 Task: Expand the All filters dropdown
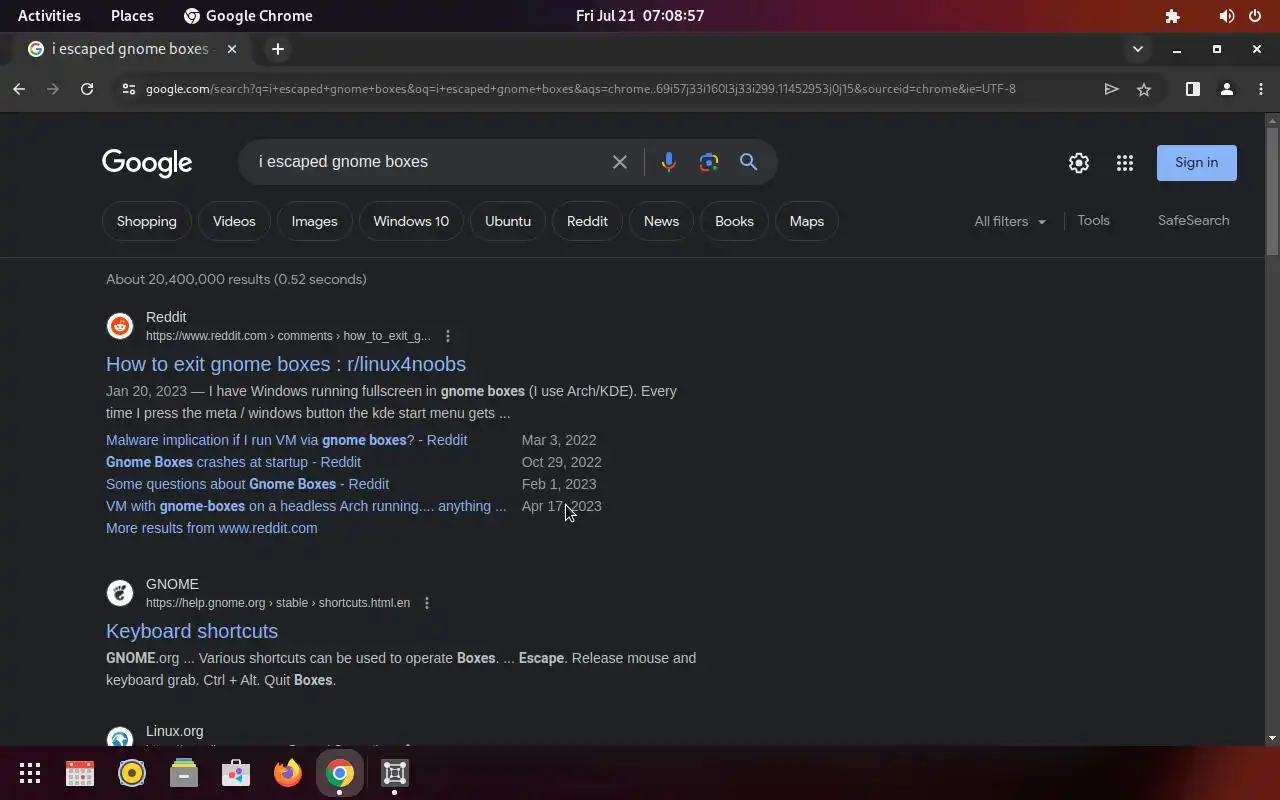[x=1010, y=221]
